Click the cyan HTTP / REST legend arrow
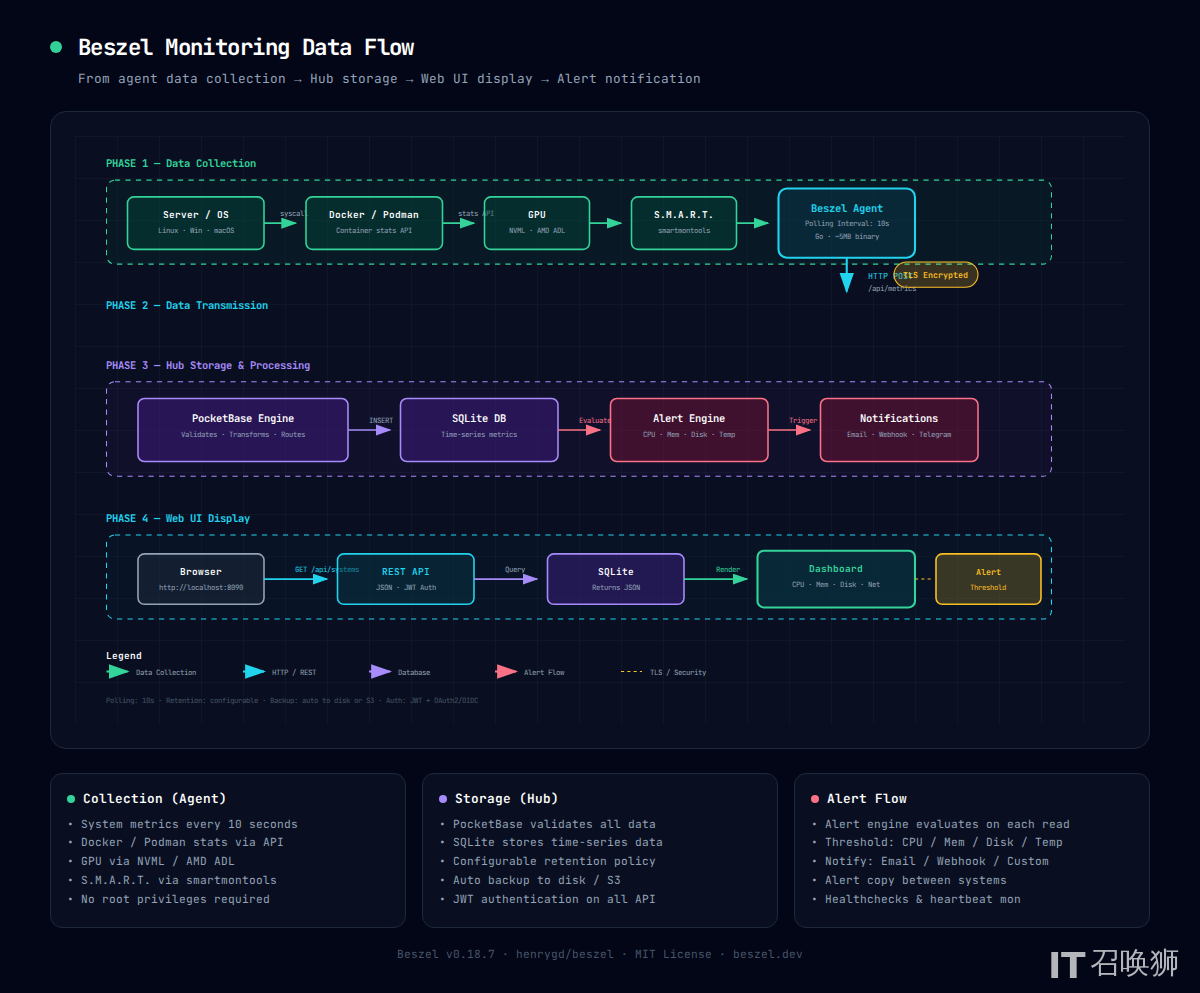 (254, 672)
